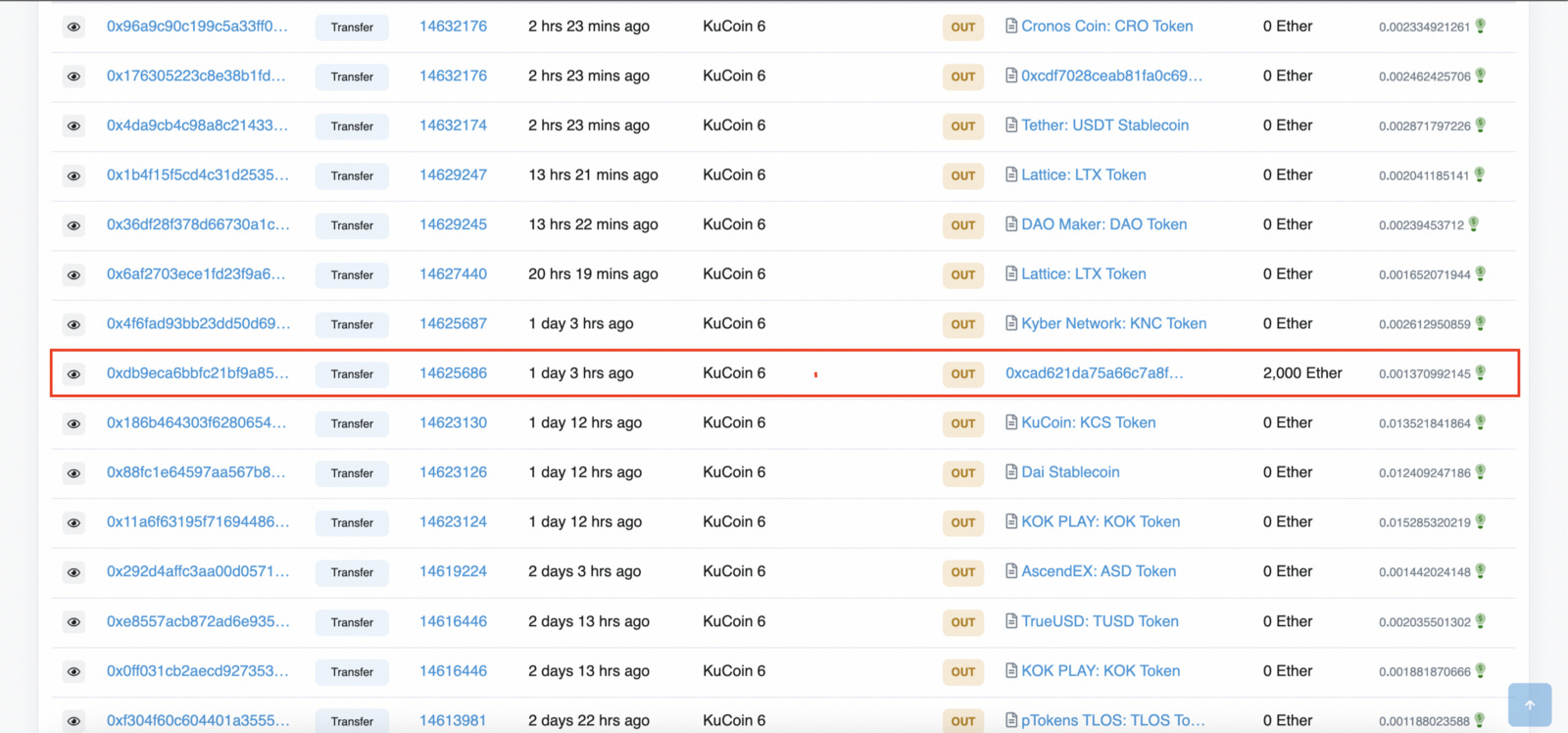Open quick view for 0x1b4f15f5cd4c31d2535
Viewport: 1568px width, 733px height.
tap(73, 176)
